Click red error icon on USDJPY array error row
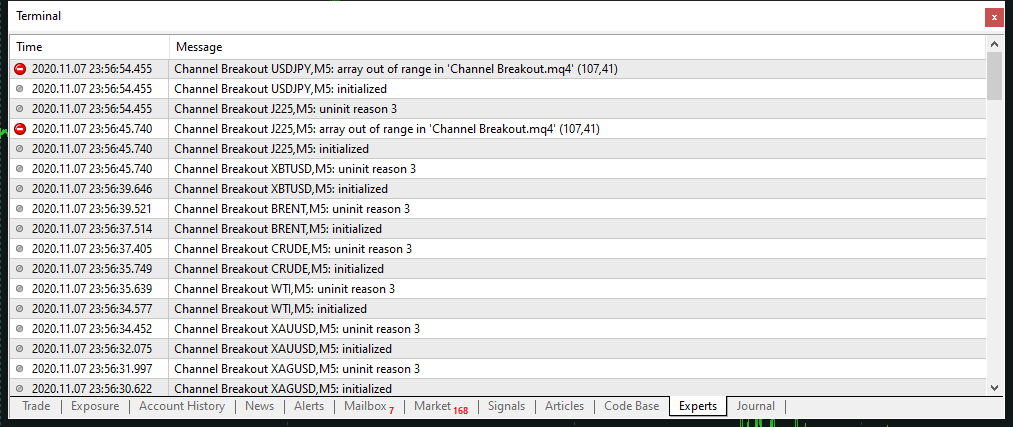The height and width of the screenshot is (427, 1013). [x=20, y=69]
